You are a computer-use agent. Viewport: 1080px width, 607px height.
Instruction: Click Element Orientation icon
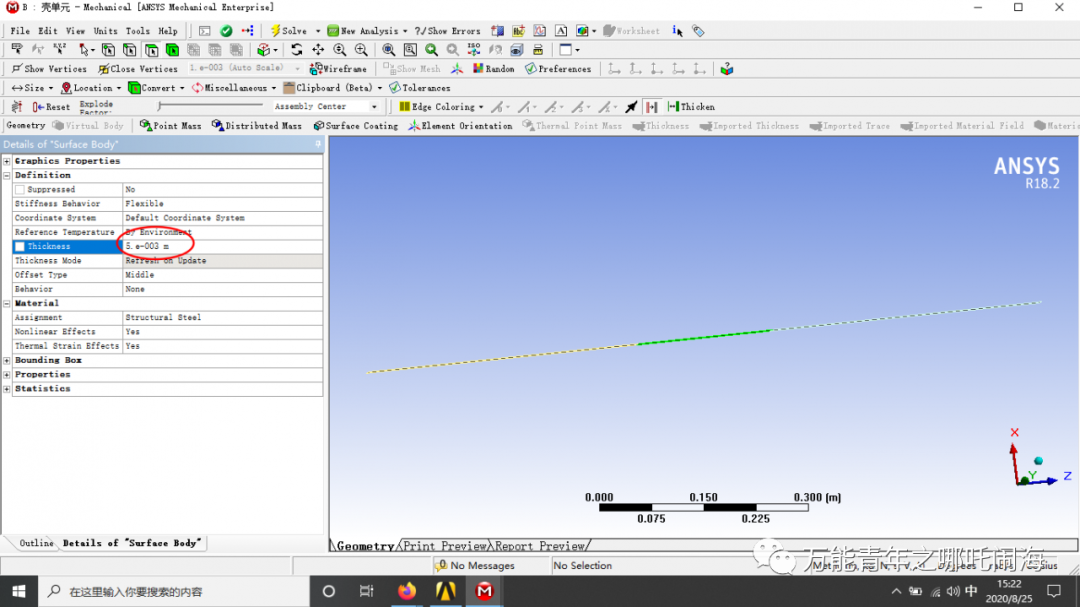click(460, 125)
